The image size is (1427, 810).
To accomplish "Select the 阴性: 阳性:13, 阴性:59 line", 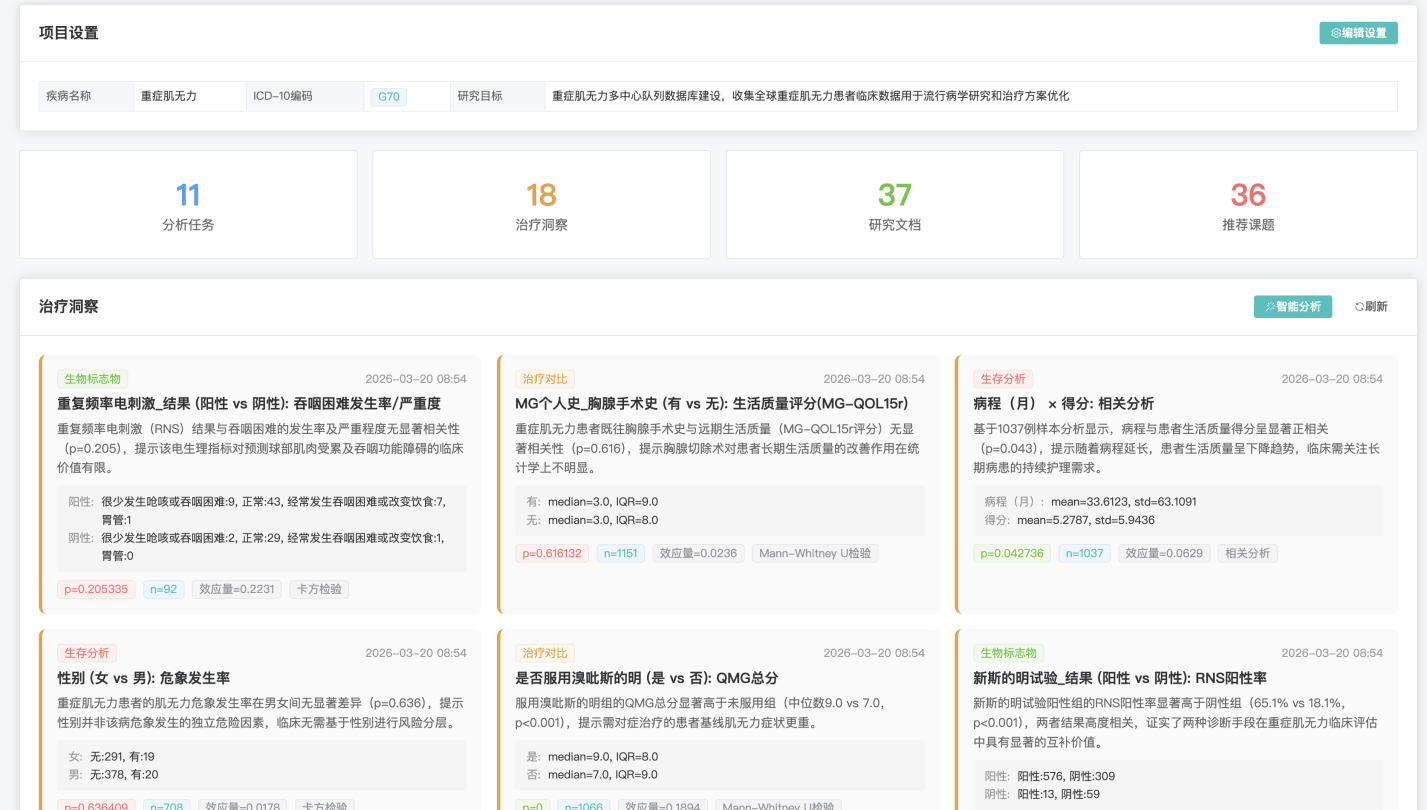I will [1042, 795].
